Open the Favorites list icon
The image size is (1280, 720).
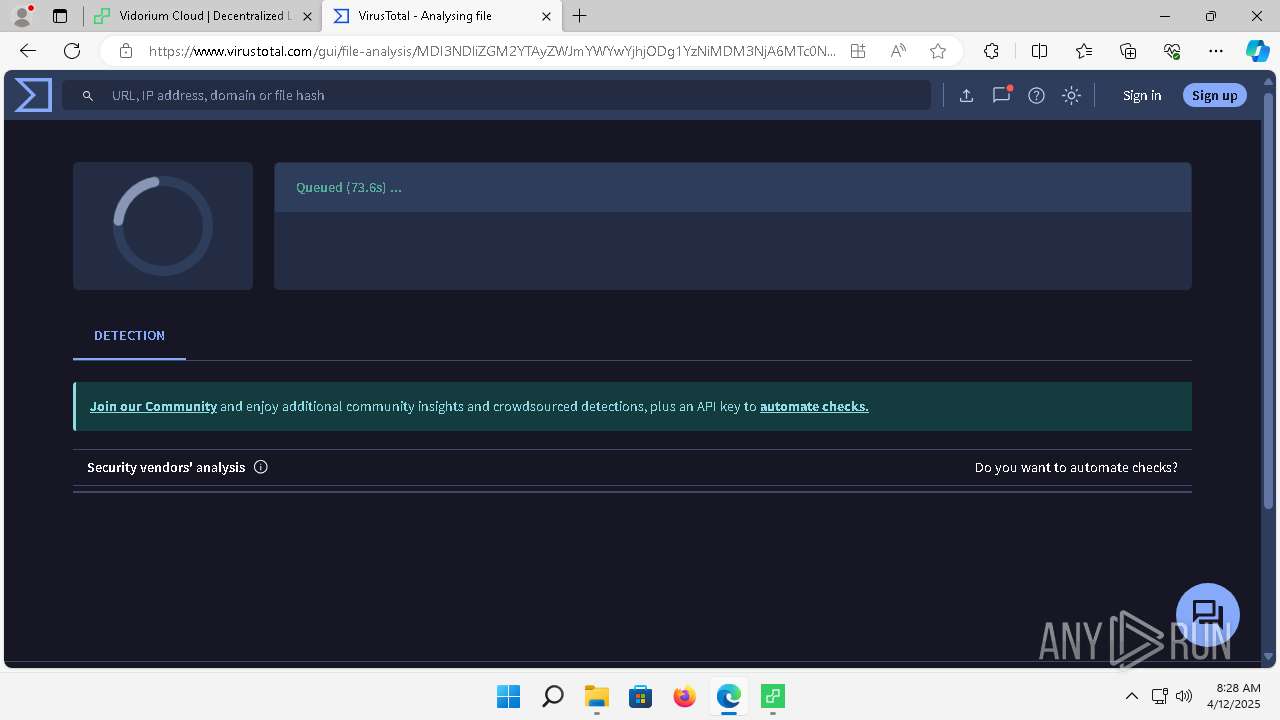pyautogui.click(x=1084, y=51)
